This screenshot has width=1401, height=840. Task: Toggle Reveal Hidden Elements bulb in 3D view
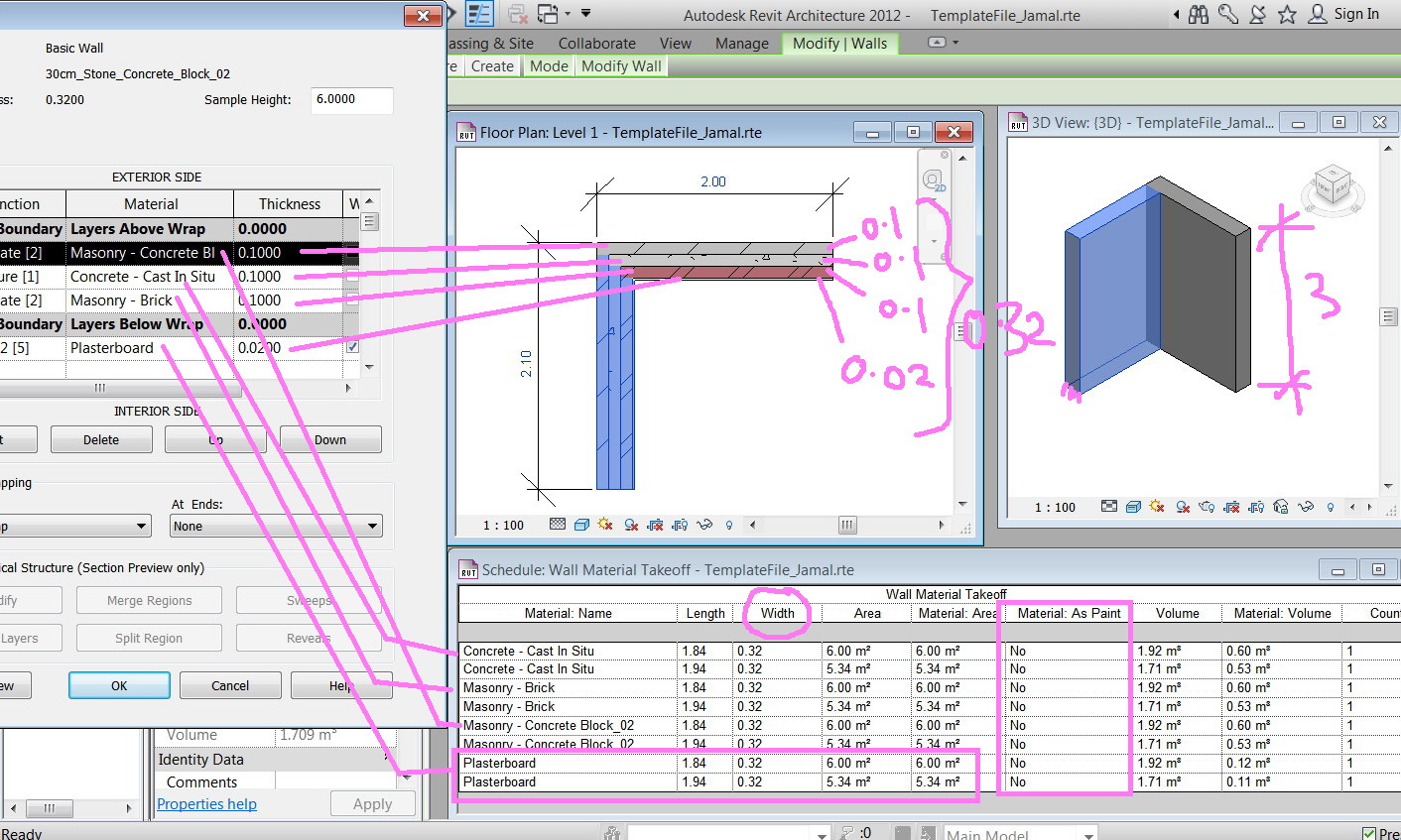pos(1330,507)
